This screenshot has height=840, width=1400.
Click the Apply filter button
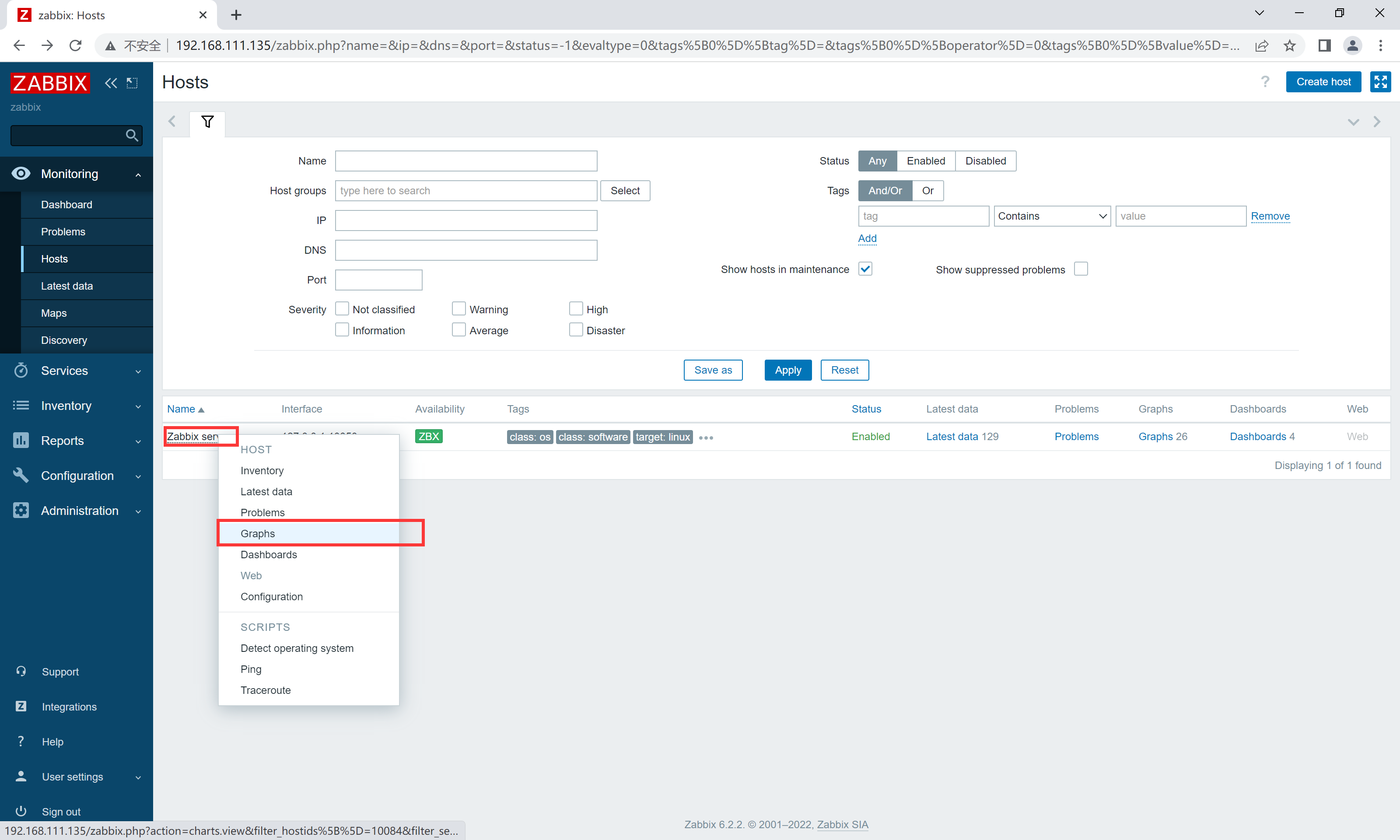(x=787, y=370)
